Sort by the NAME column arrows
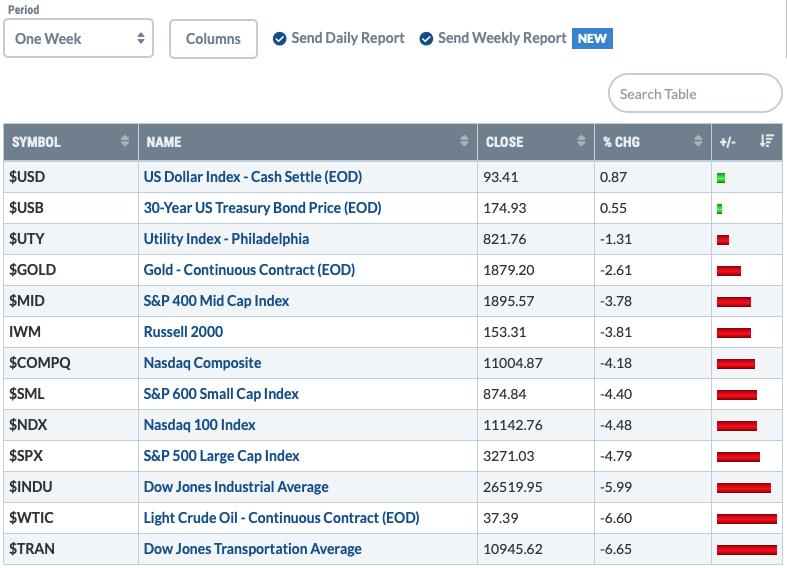 point(464,141)
